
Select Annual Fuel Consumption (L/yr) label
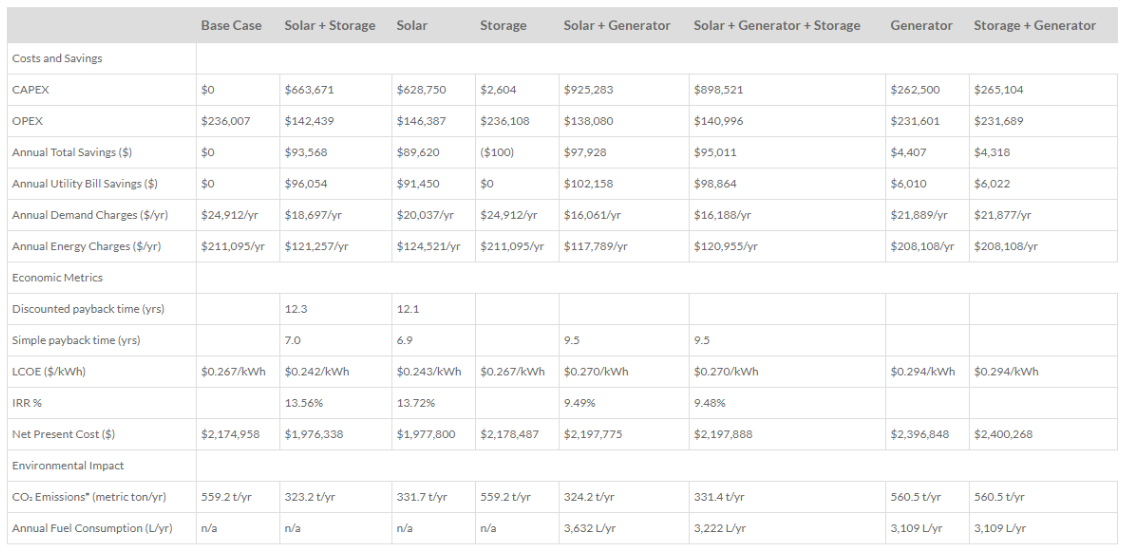click(92, 528)
